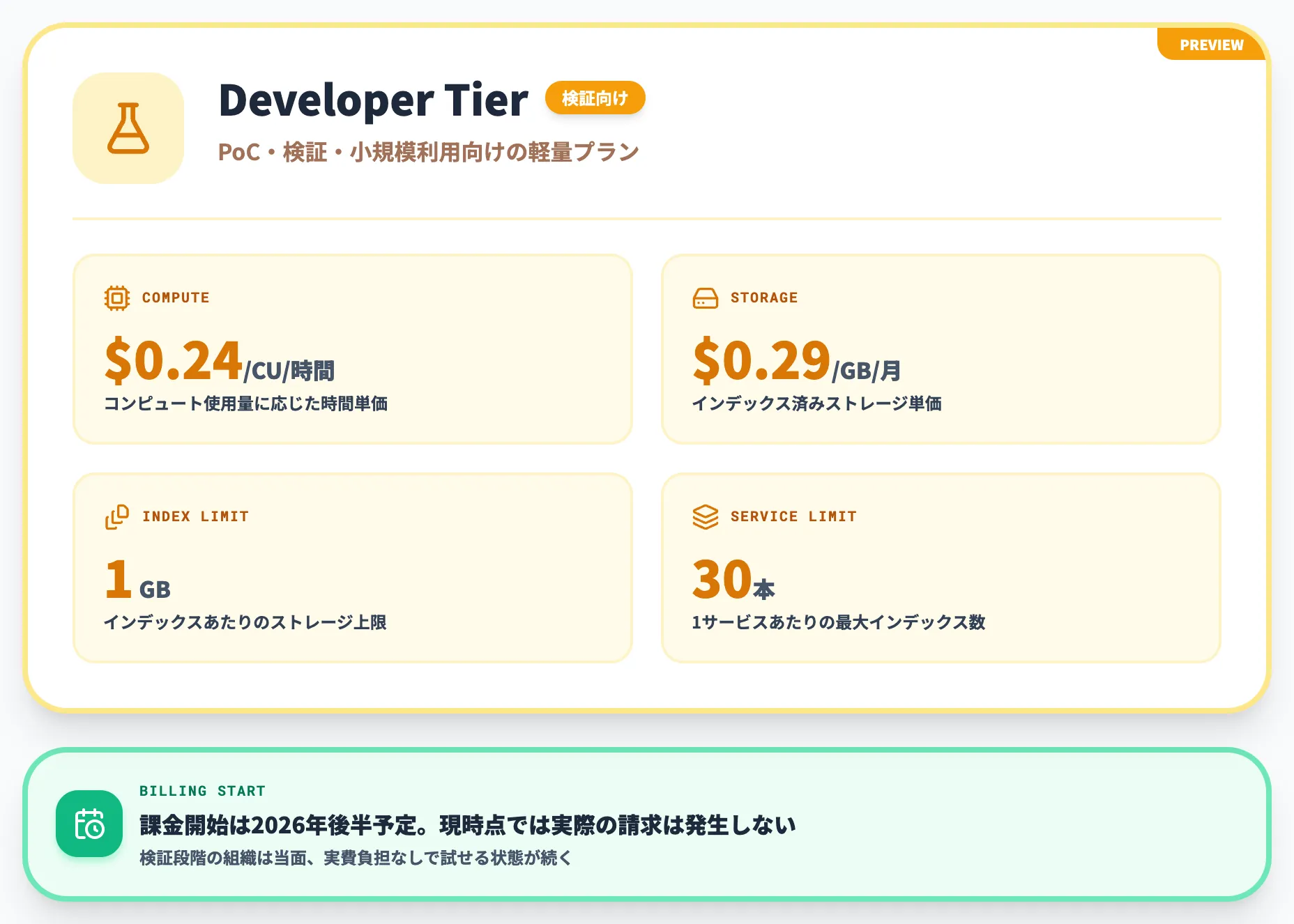Screen dimensions: 1294x924
Task: Click the PREVIEW corner badge
Action: coord(1212,45)
